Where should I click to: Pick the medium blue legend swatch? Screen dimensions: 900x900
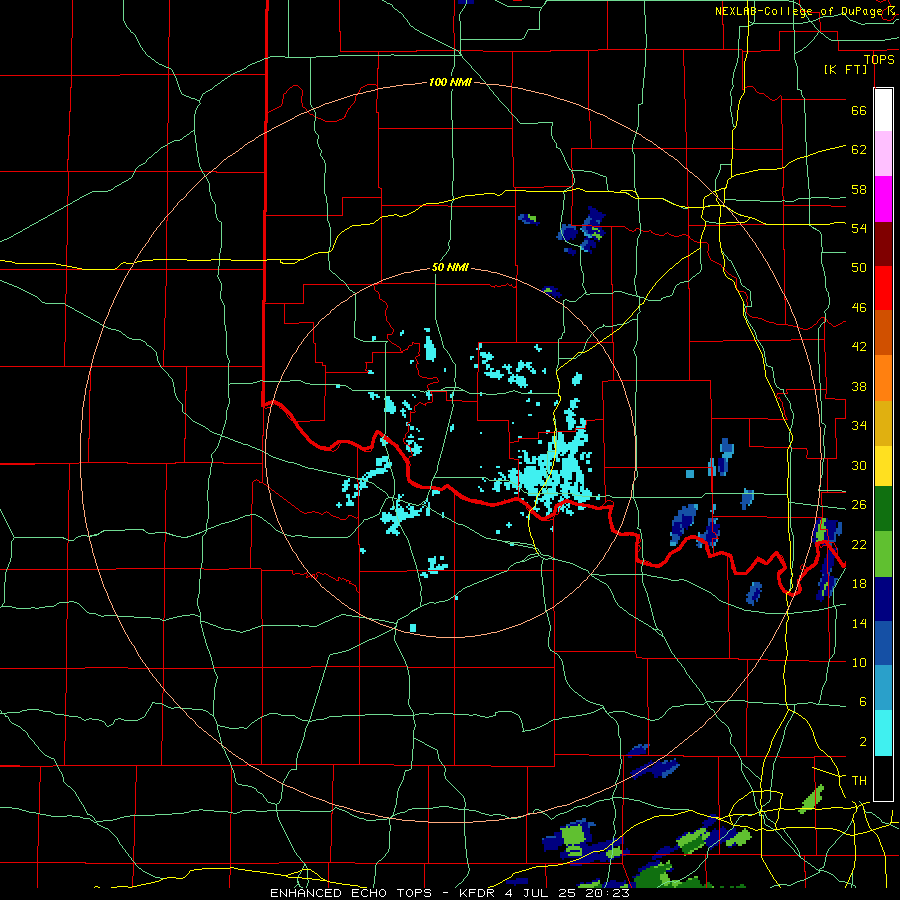(x=883, y=643)
